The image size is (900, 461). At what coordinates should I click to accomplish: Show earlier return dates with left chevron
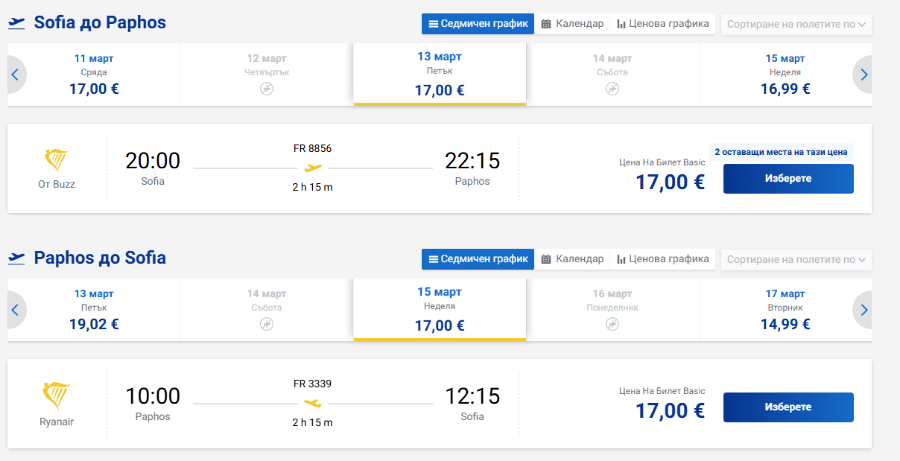[16, 310]
